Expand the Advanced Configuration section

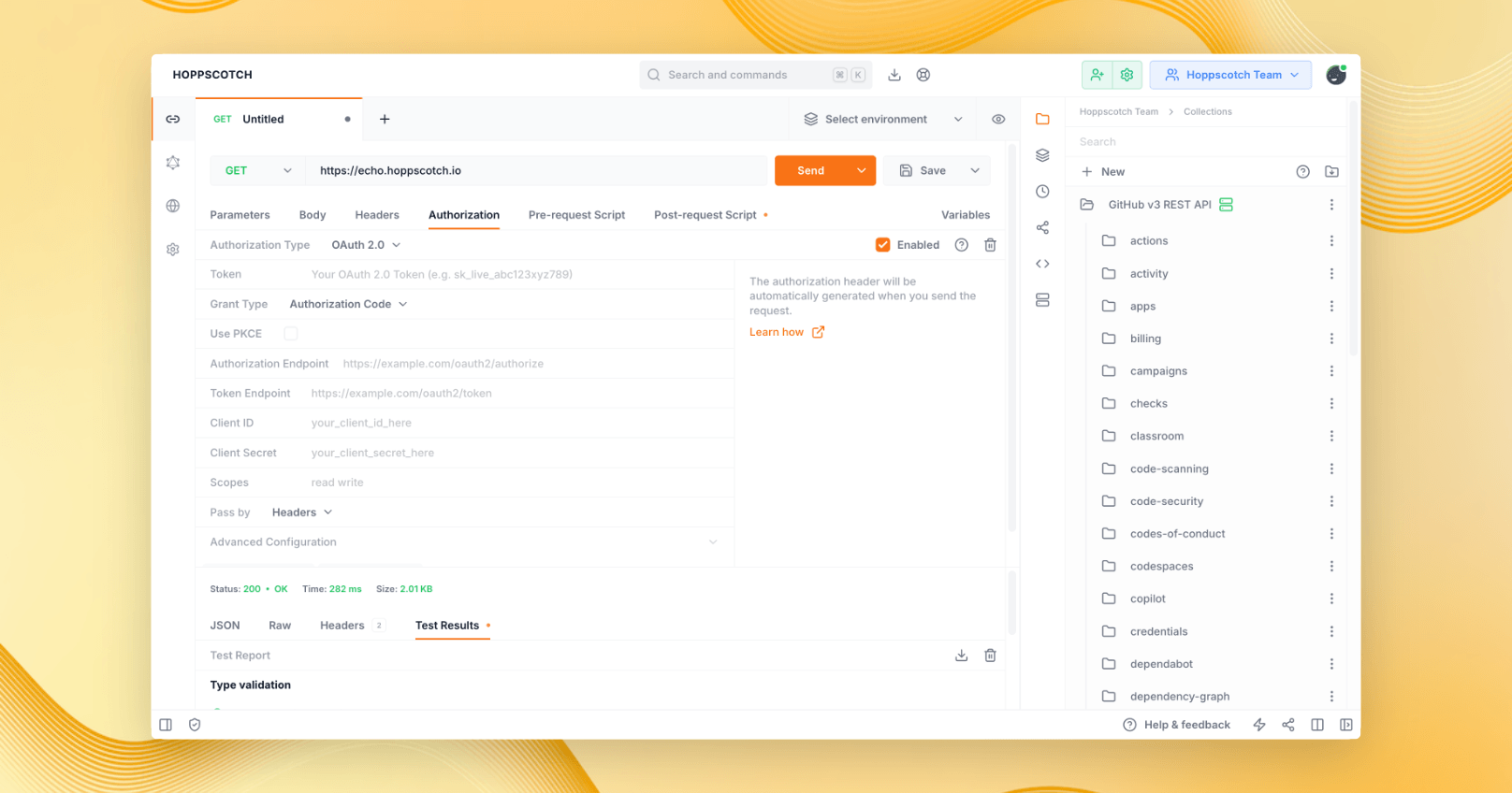click(464, 542)
